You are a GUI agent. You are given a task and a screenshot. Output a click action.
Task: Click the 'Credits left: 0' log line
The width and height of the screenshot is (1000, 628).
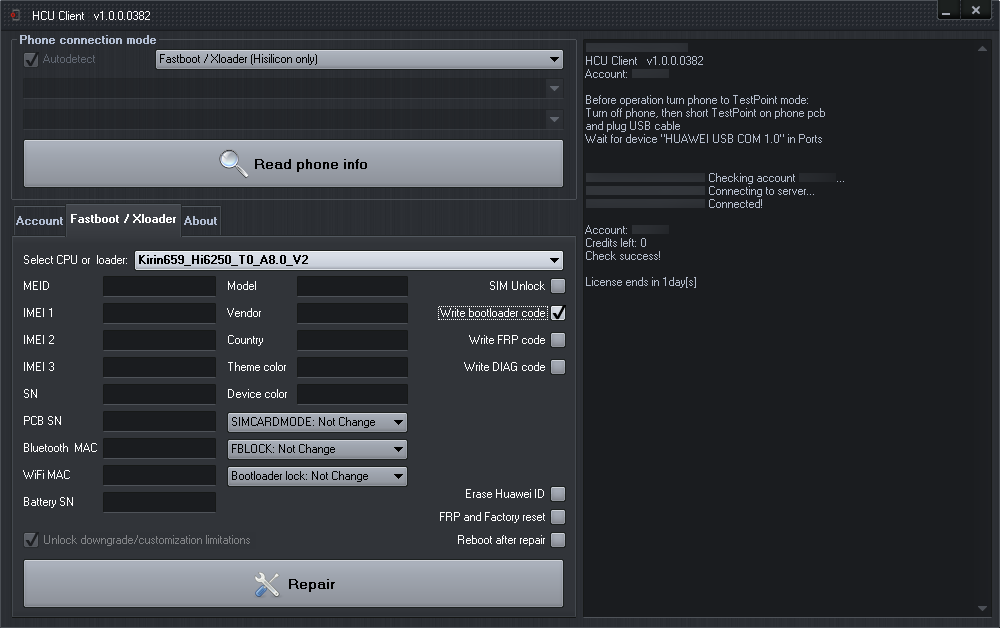[615, 243]
